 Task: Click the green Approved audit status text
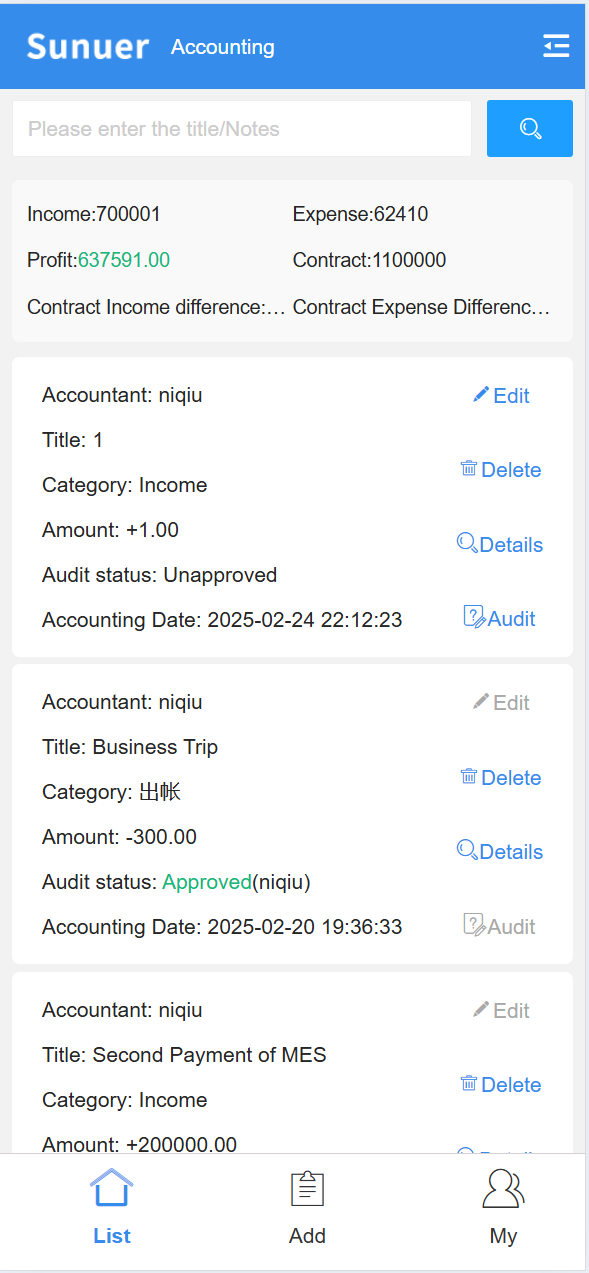coord(207,882)
